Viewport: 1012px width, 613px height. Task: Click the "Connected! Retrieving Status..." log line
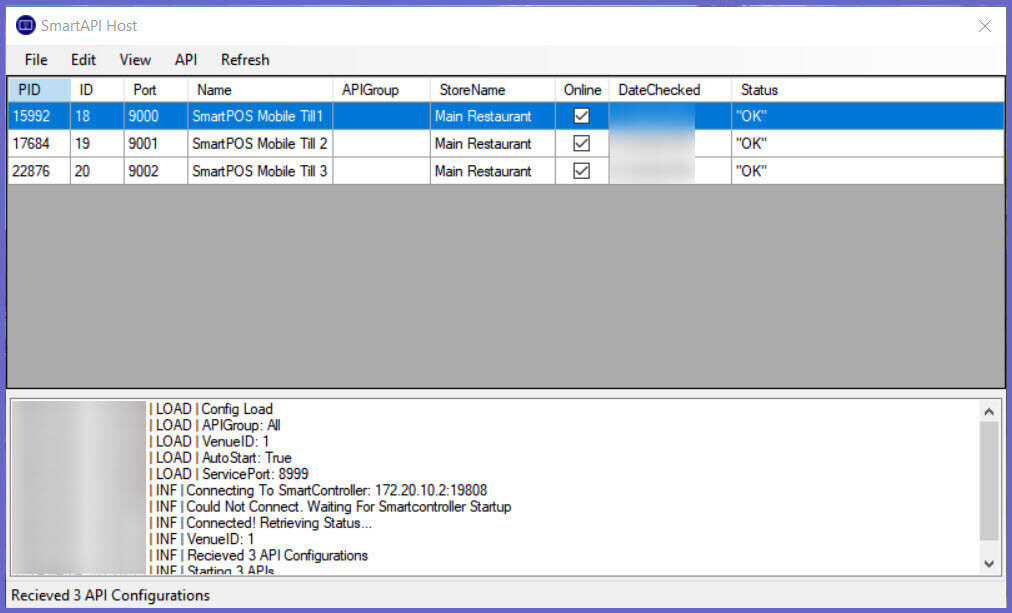coord(261,523)
